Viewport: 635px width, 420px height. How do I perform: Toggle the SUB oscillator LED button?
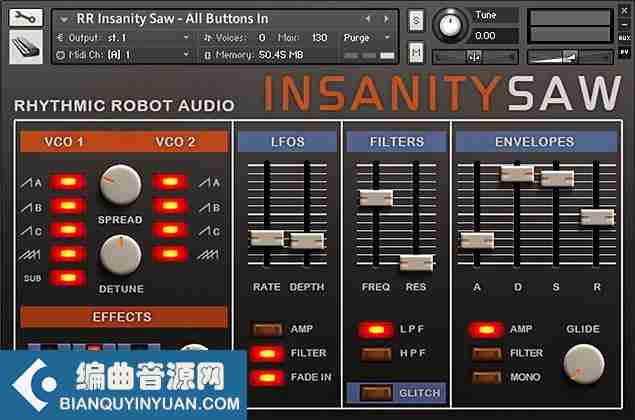pyautogui.click(x=68, y=278)
